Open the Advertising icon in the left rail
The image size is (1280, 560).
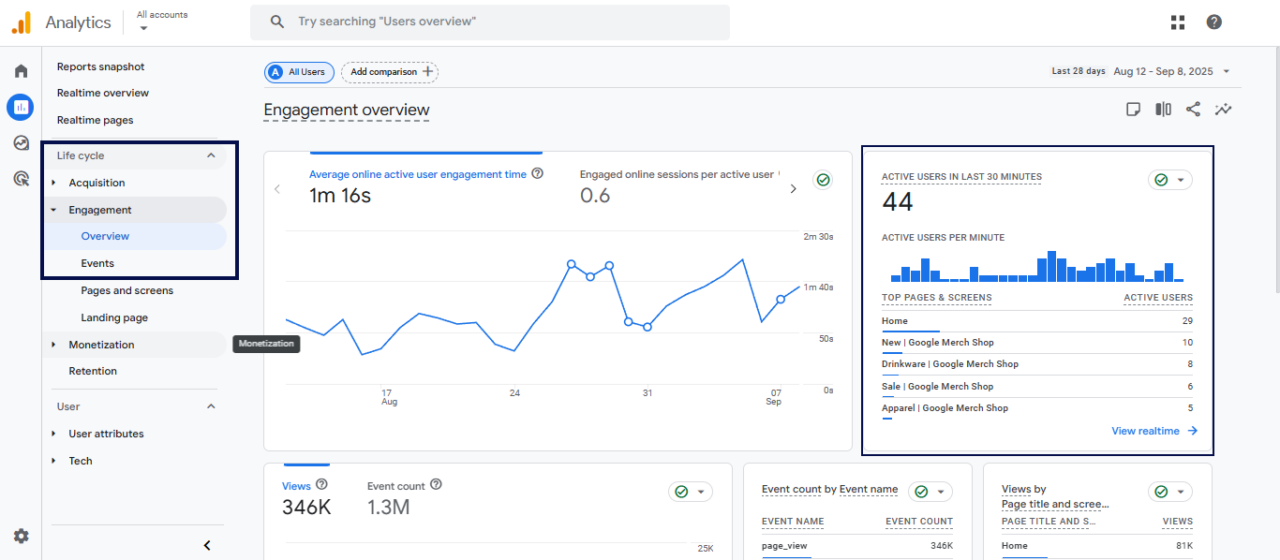coord(21,179)
